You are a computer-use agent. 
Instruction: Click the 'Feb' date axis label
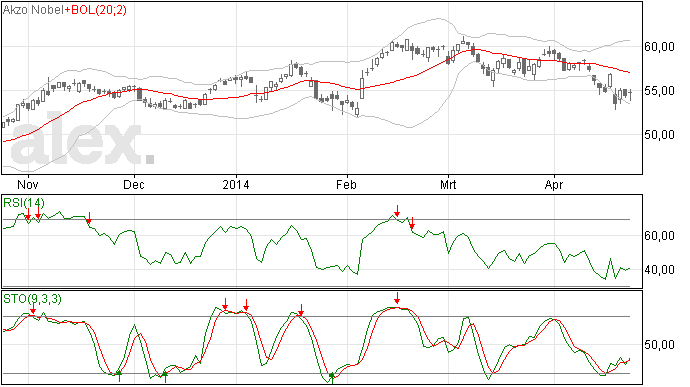coord(346,185)
